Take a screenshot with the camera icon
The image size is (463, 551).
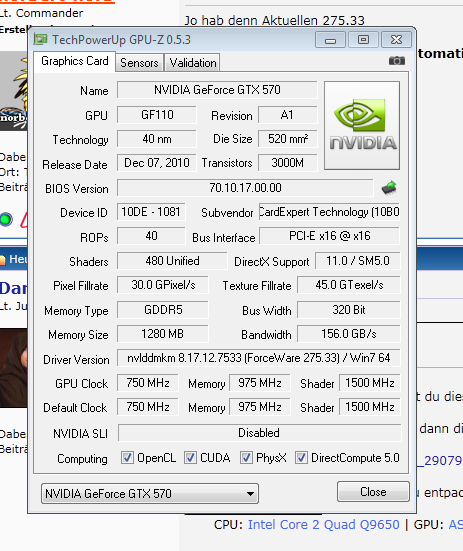397,61
